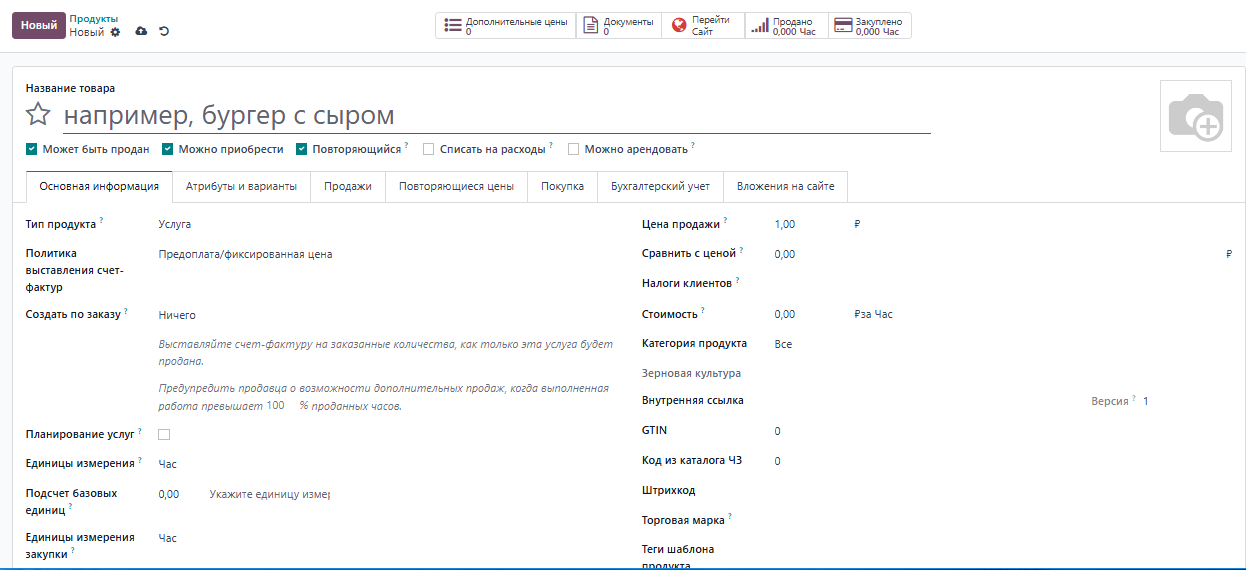The height and width of the screenshot is (570, 1246).
Task: Click the gear settings icon next to Новый
Action: (x=115, y=32)
